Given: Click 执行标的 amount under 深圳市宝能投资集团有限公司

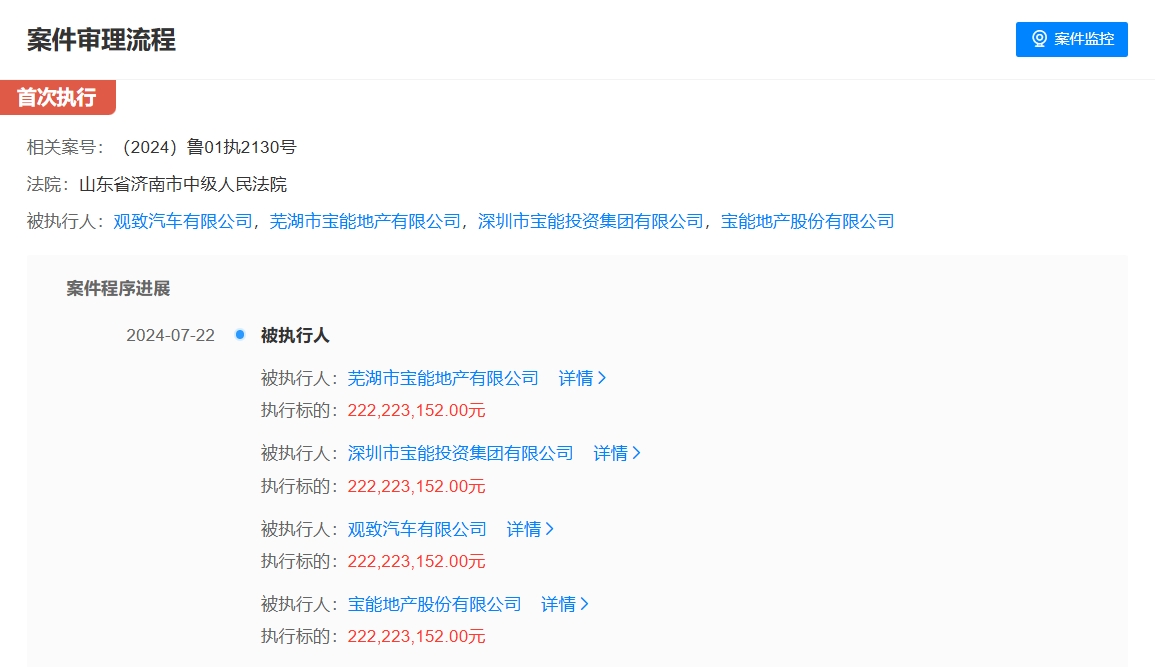Looking at the screenshot, I should [416, 487].
